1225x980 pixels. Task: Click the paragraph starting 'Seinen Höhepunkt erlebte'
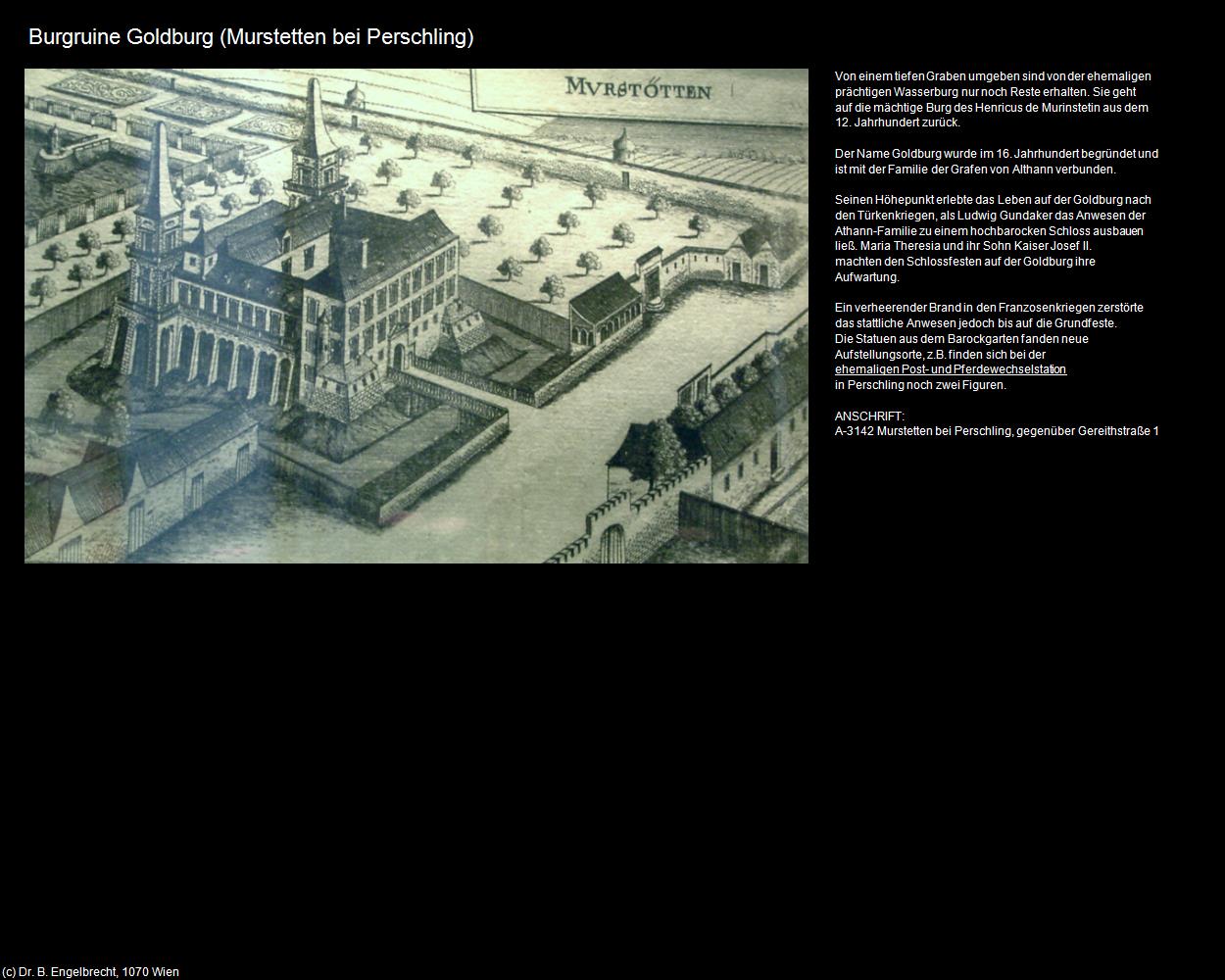993,238
